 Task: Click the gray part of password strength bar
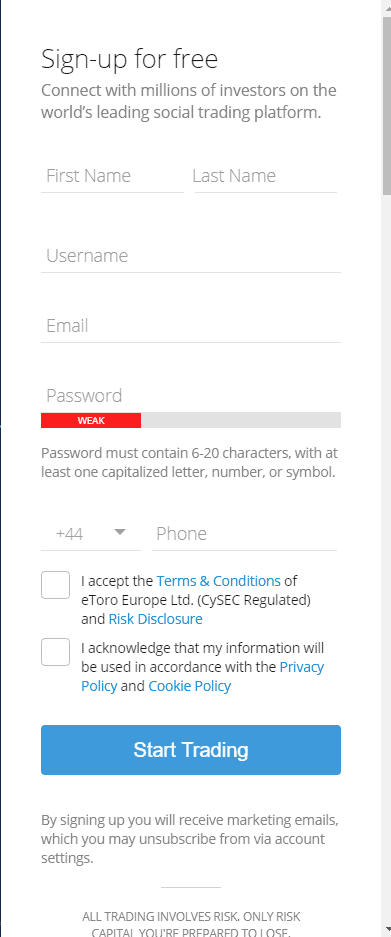[241, 421]
